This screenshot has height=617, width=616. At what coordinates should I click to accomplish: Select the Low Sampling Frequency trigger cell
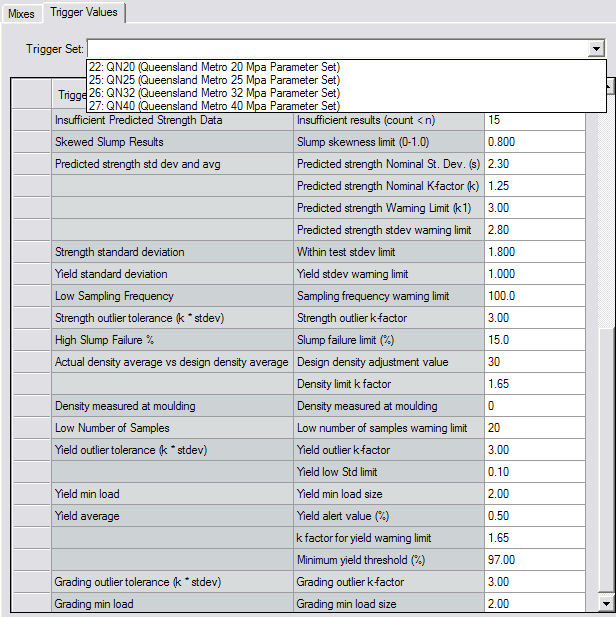(x=171, y=296)
